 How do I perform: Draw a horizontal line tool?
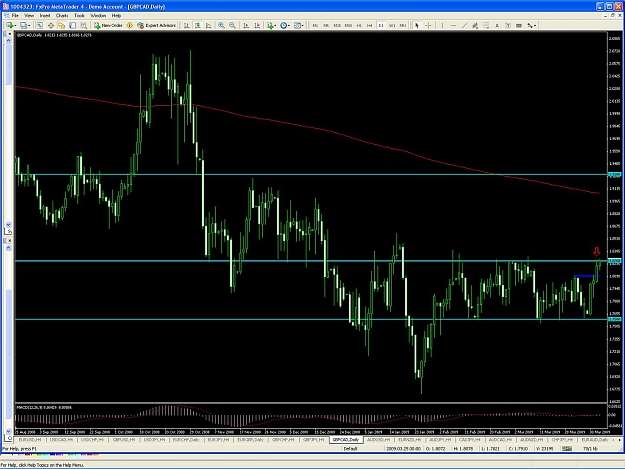pyautogui.click(x=453, y=25)
